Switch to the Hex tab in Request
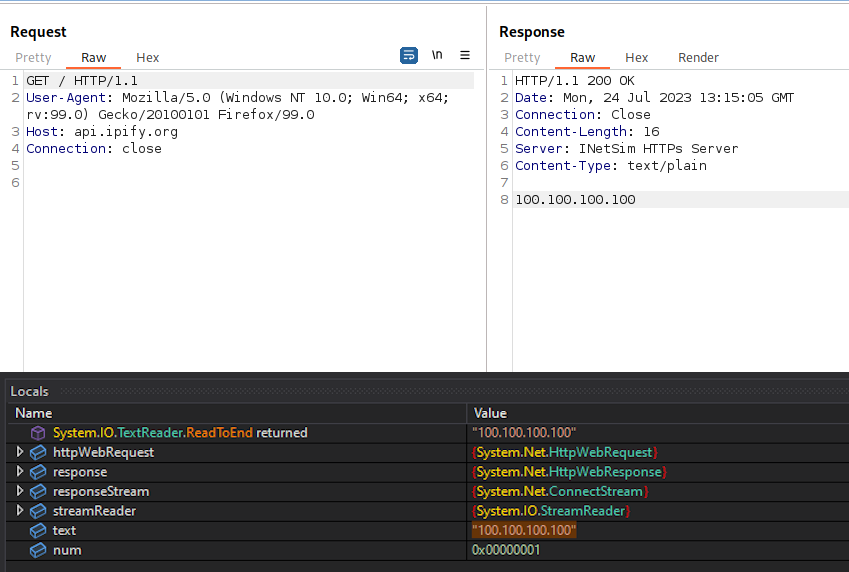Image resolution: width=849 pixels, height=572 pixels. point(148,58)
